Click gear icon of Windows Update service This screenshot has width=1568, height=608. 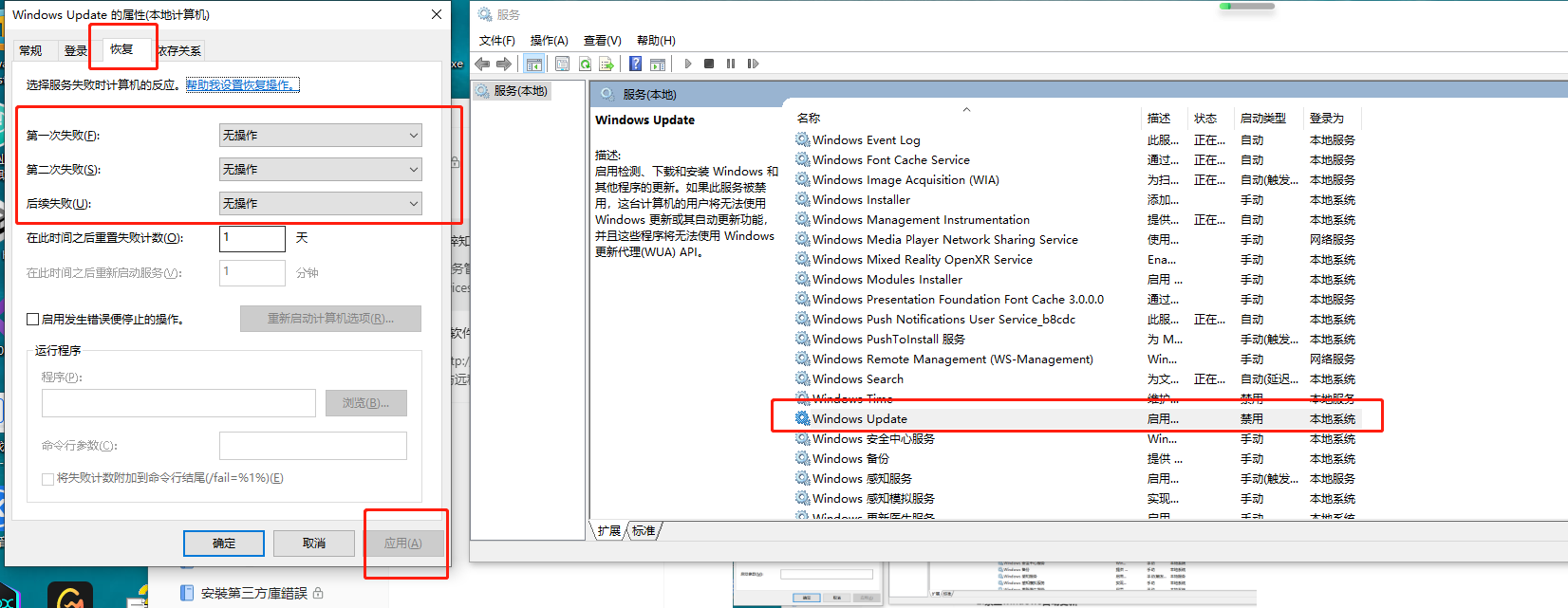click(803, 418)
